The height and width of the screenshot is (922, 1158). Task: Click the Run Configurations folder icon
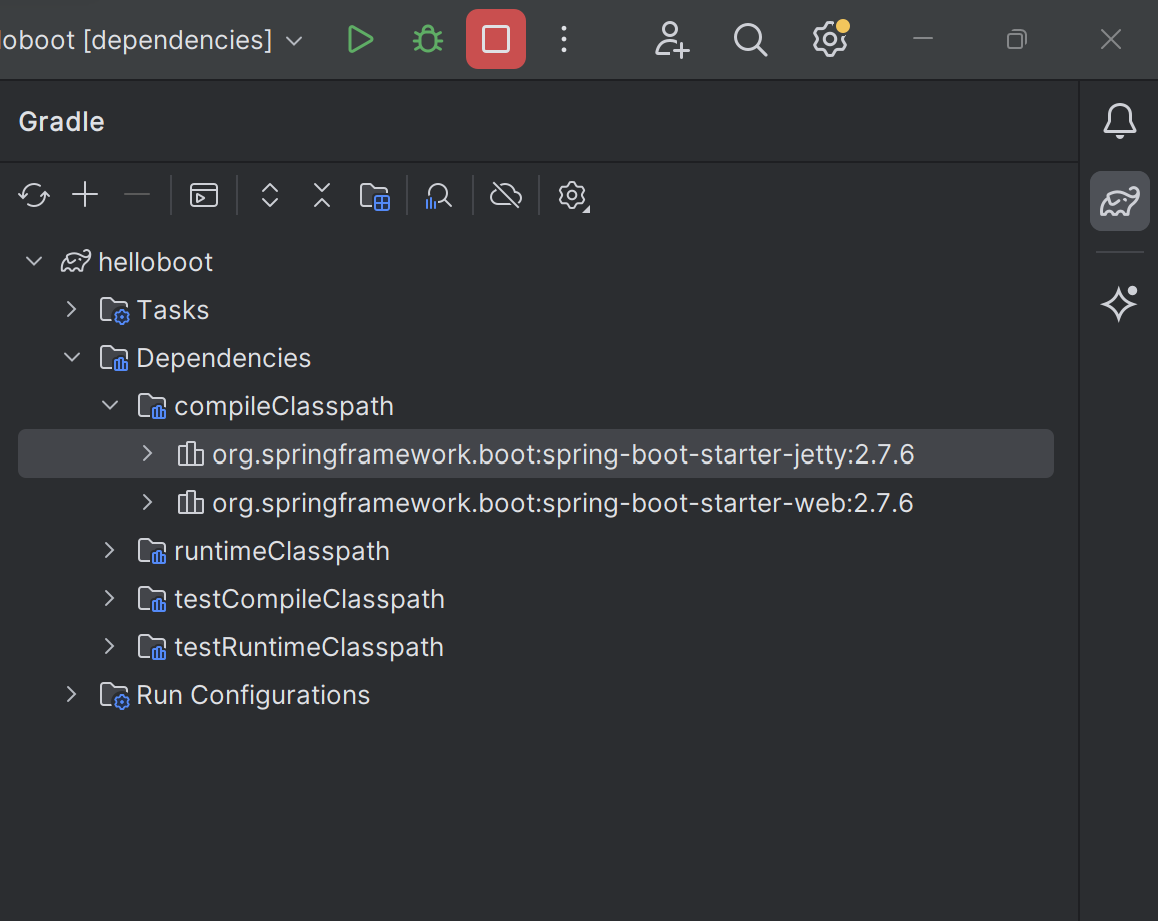[114, 695]
